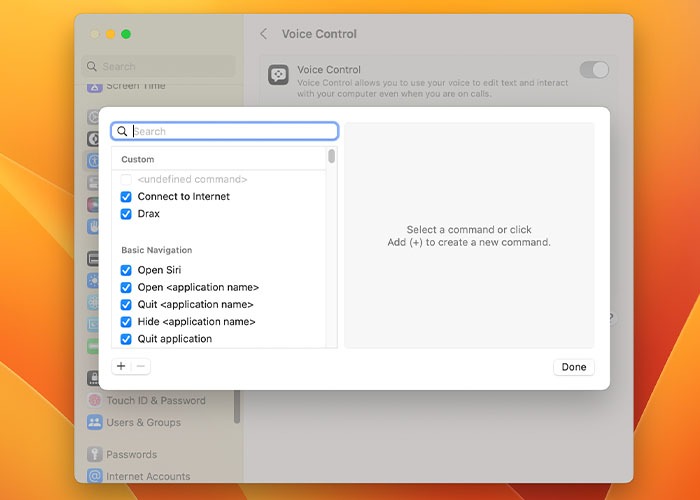Click the Done button
The width and height of the screenshot is (700, 500).
tap(574, 367)
